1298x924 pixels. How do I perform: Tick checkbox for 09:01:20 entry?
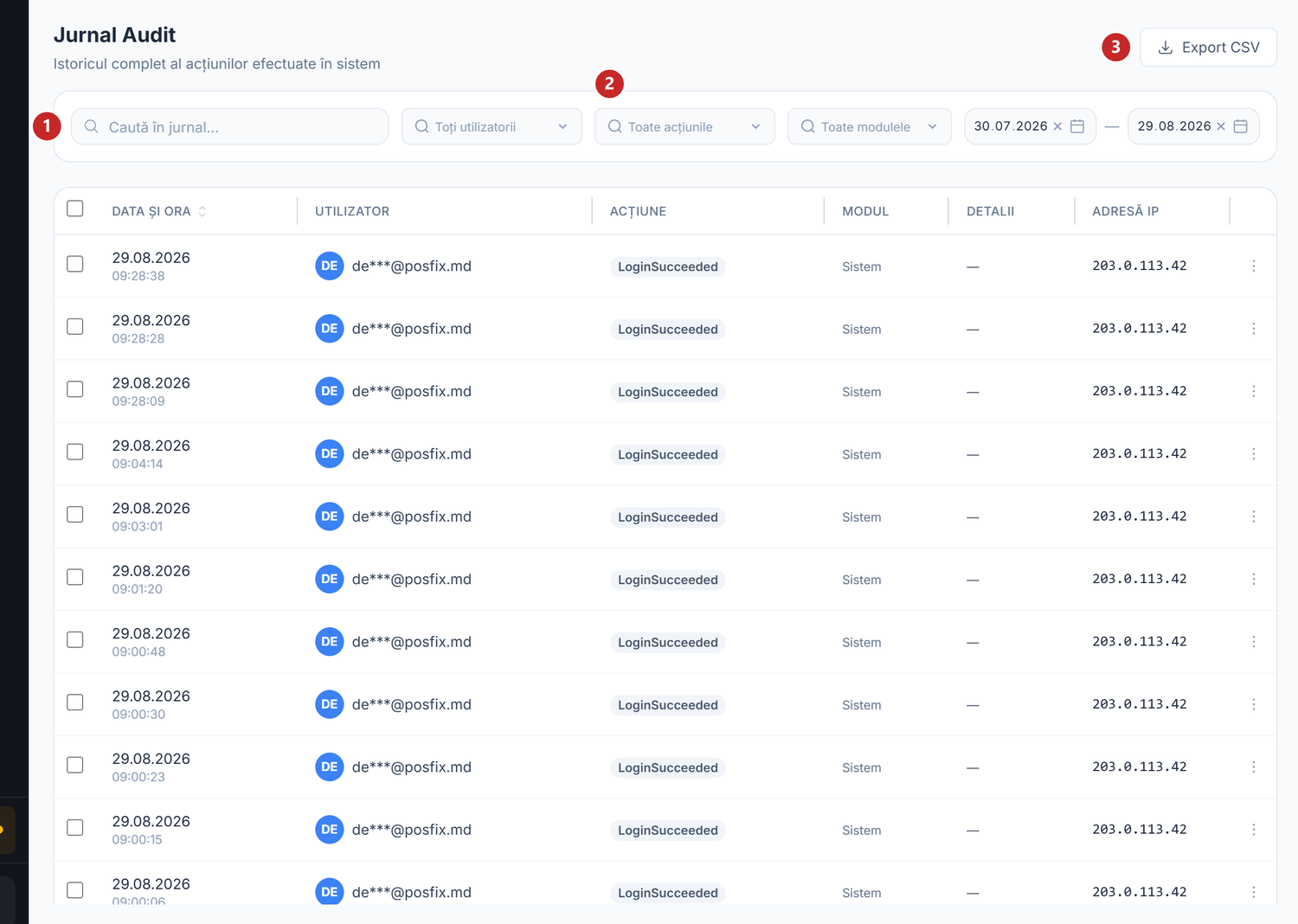click(x=75, y=577)
